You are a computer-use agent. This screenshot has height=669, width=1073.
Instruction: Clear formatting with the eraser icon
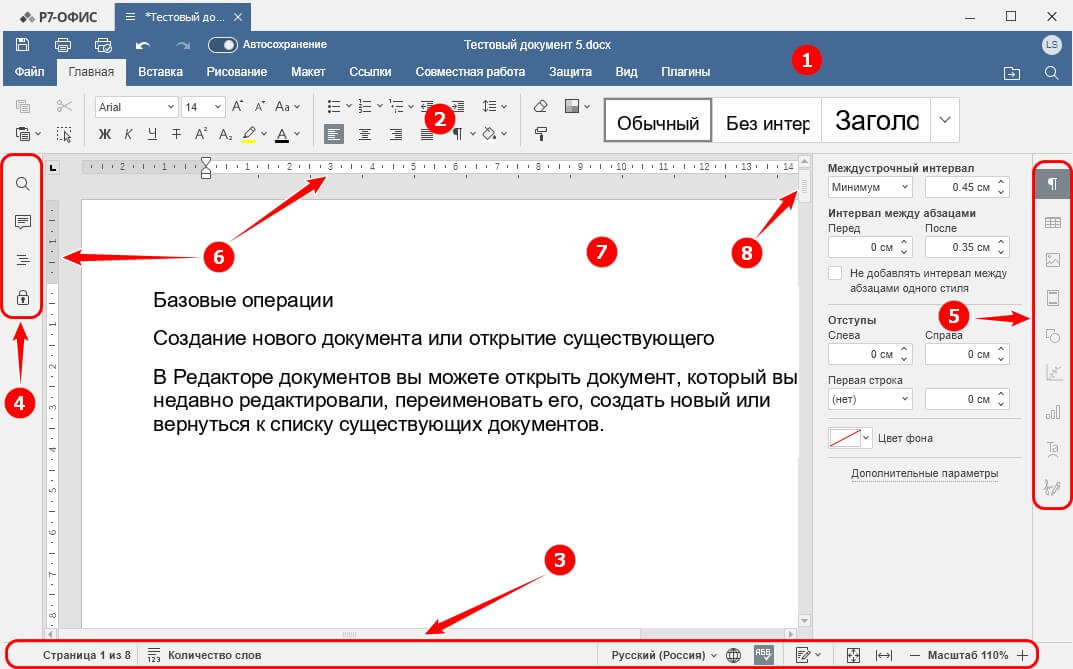(541, 106)
